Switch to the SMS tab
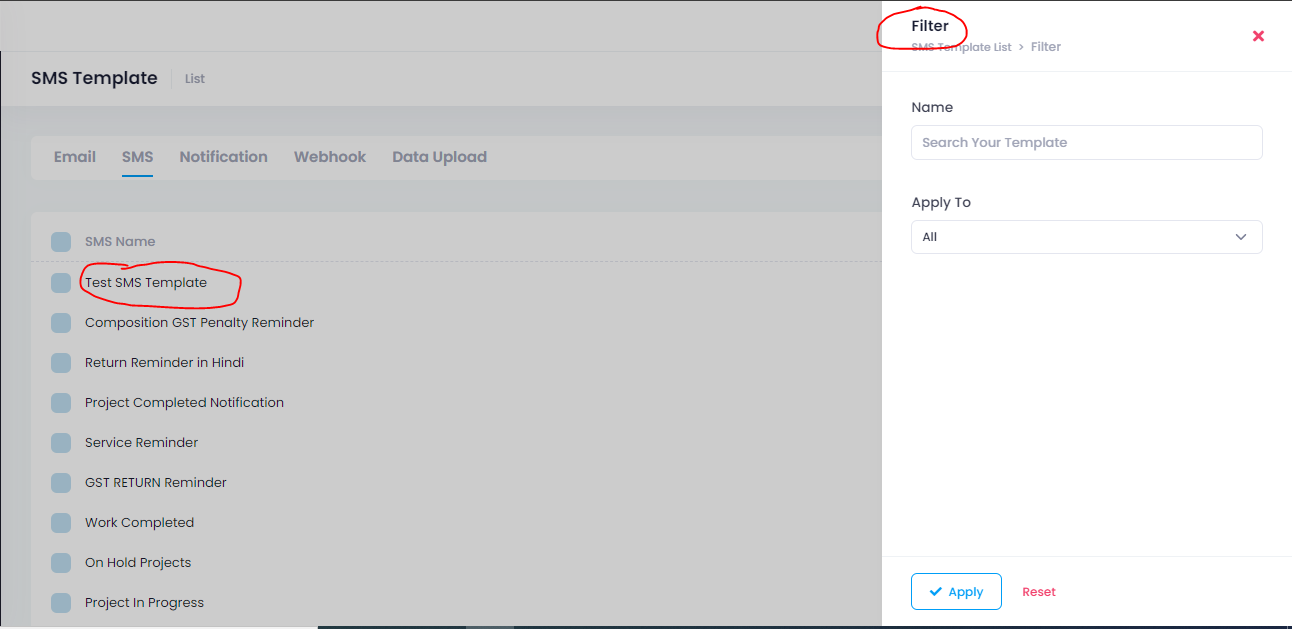1292x629 pixels. (138, 157)
